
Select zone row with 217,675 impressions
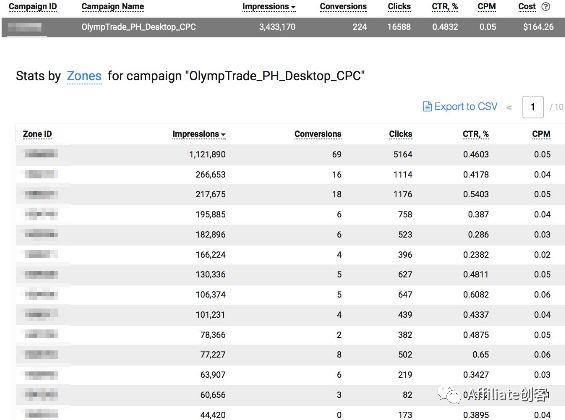(x=290, y=195)
